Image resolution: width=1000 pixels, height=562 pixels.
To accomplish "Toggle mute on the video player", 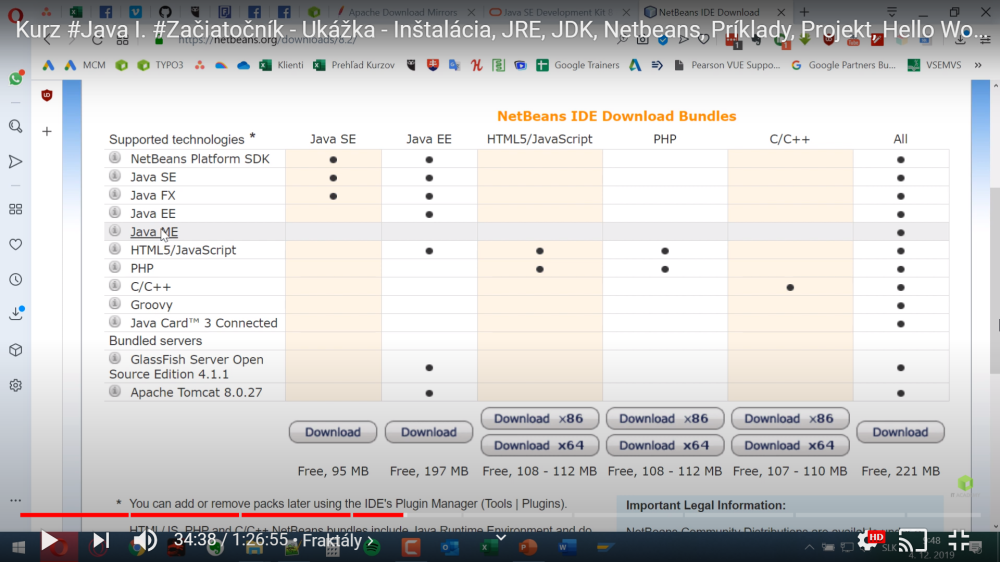I will point(145,541).
